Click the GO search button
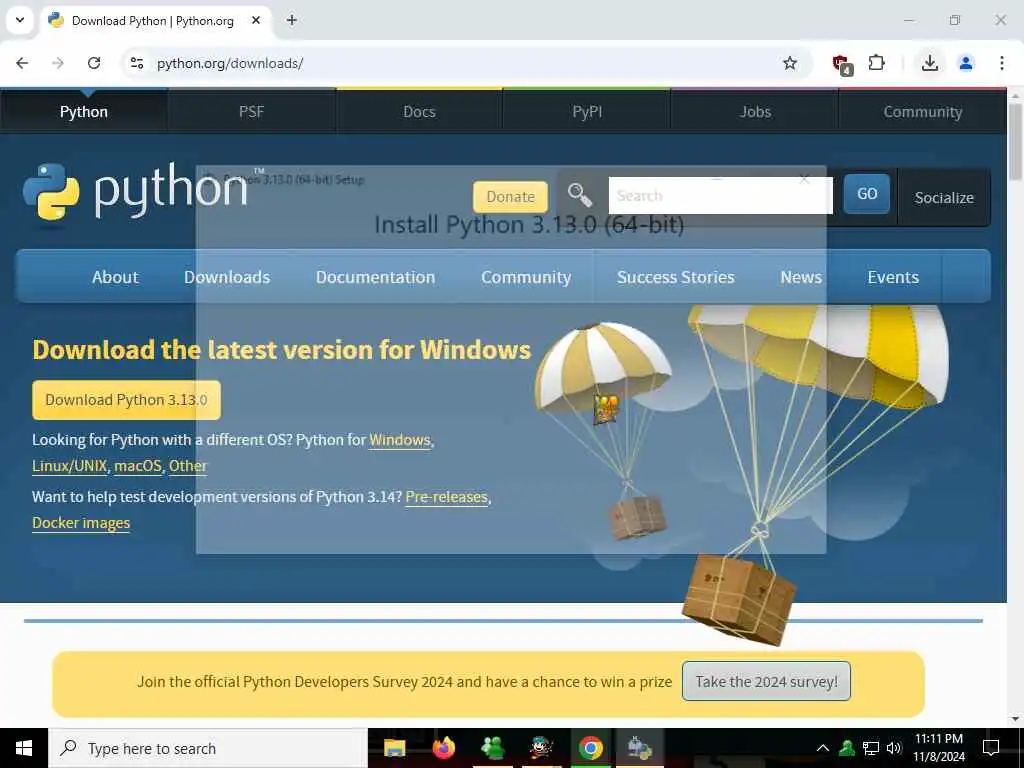 tap(867, 194)
